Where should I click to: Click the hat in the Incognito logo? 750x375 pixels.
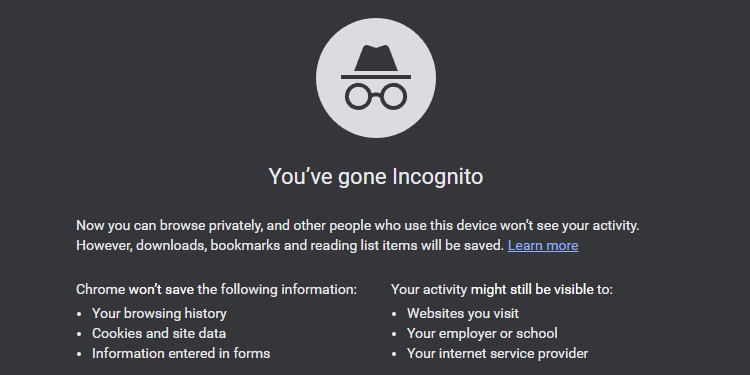tap(375, 61)
